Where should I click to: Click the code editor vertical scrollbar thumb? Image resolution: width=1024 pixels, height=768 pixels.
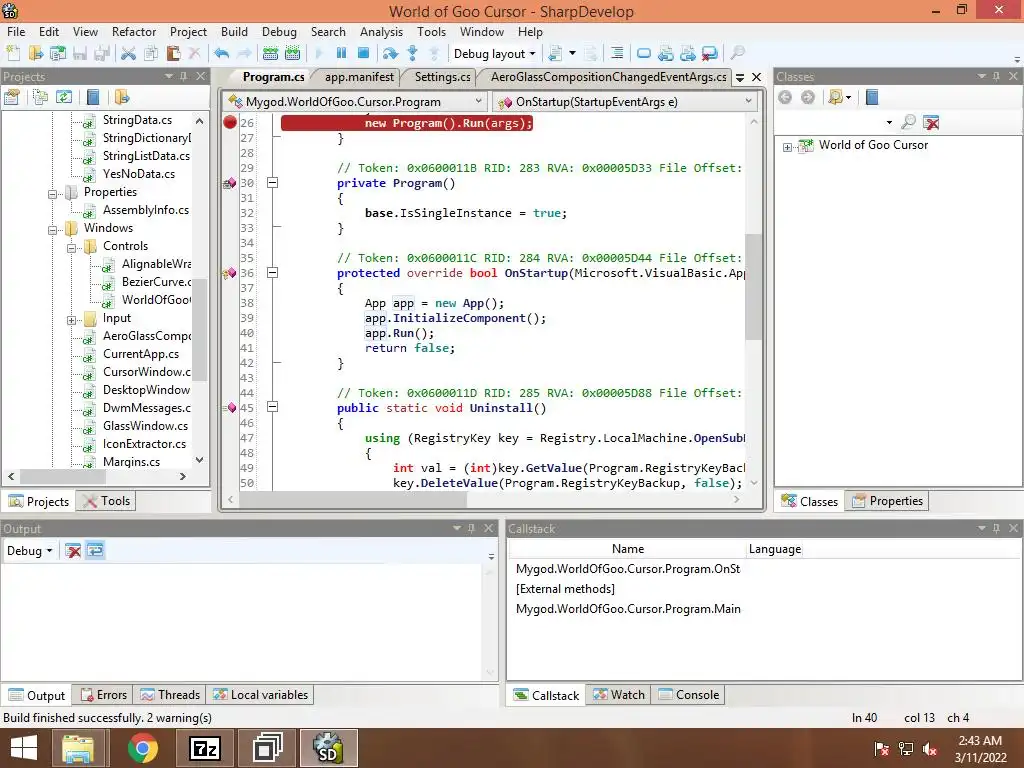753,287
